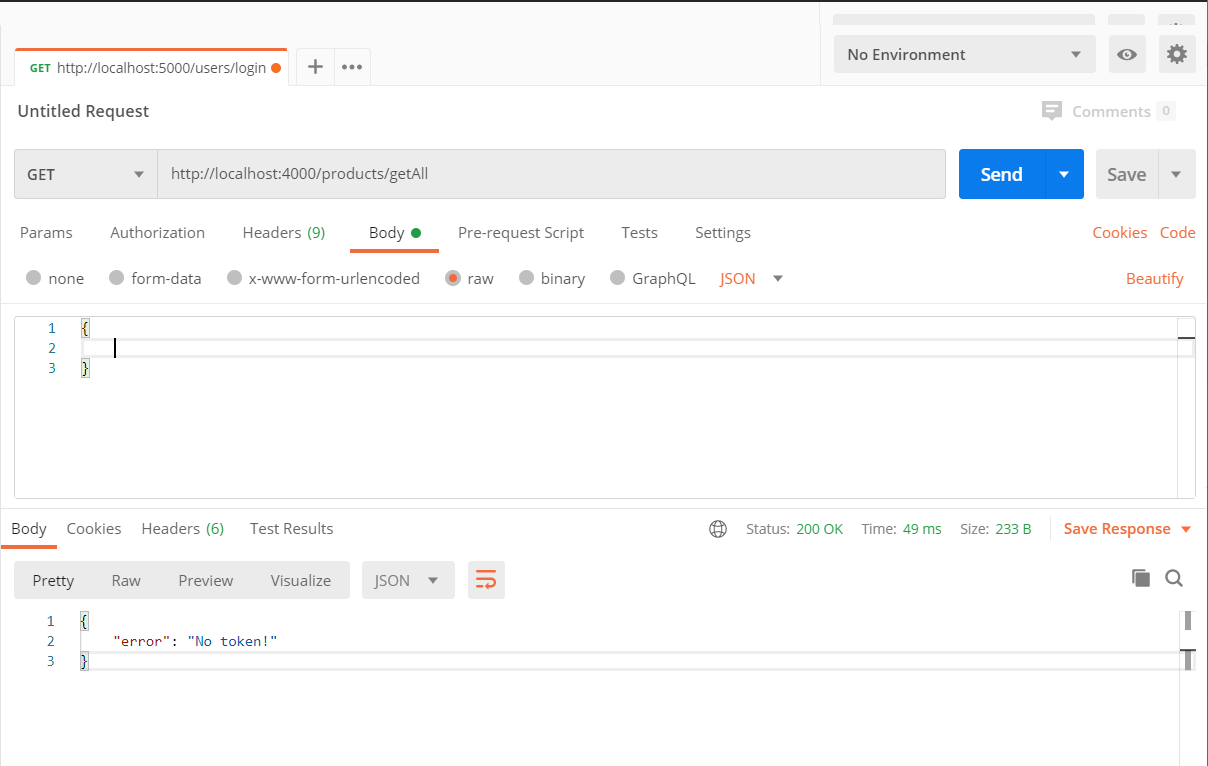Click the "No token!" value in the response

point(232,641)
